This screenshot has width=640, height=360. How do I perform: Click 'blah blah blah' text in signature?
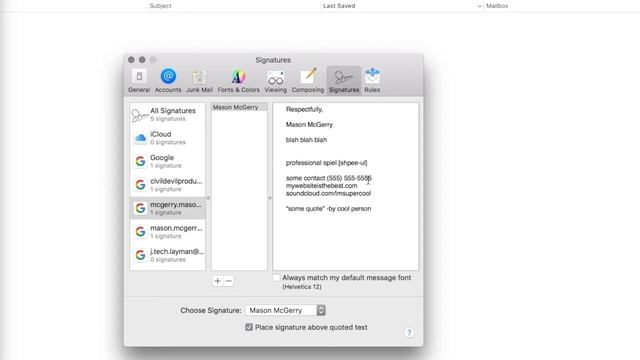306,140
